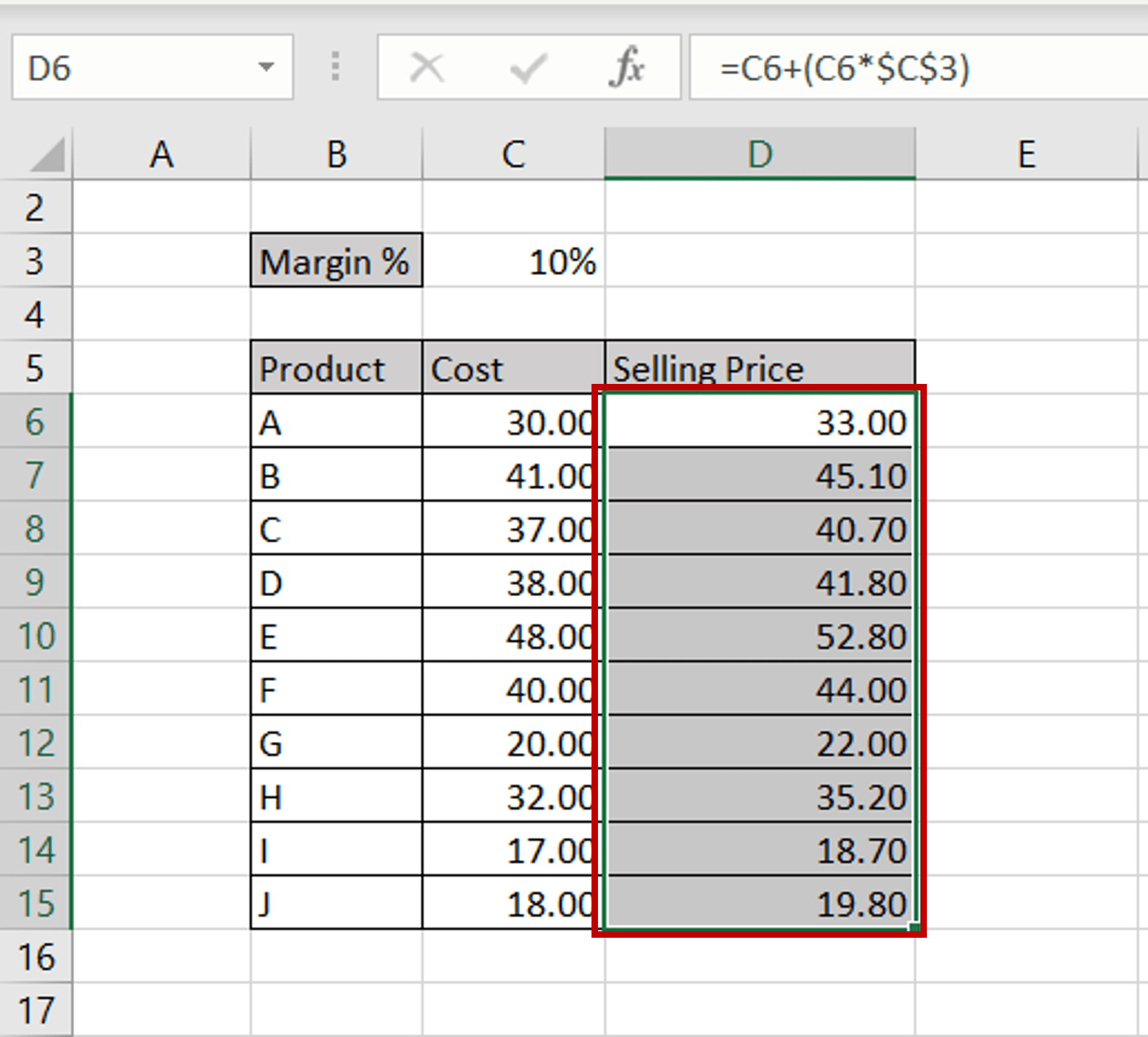Click the Cancel X icon beside formula bar
This screenshot has height=1037, width=1148.
pyautogui.click(x=427, y=65)
